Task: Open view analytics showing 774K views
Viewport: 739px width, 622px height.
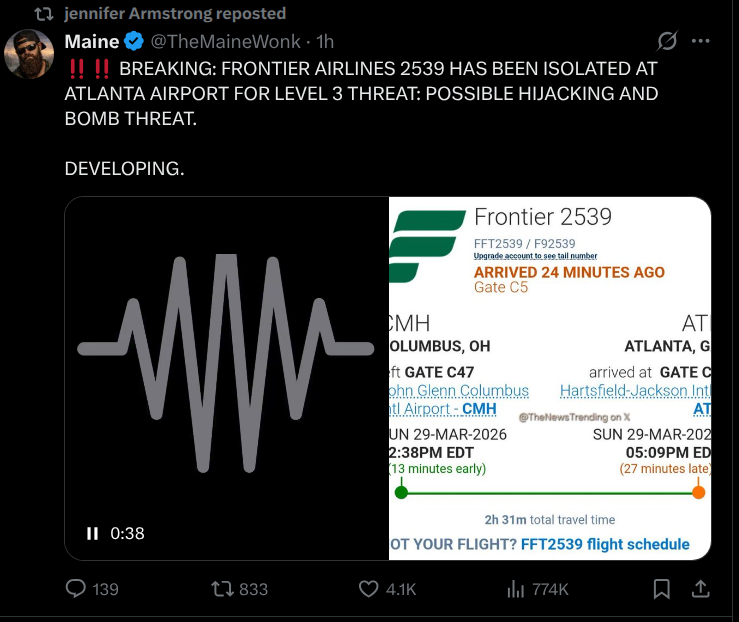Action: point(516,589)
